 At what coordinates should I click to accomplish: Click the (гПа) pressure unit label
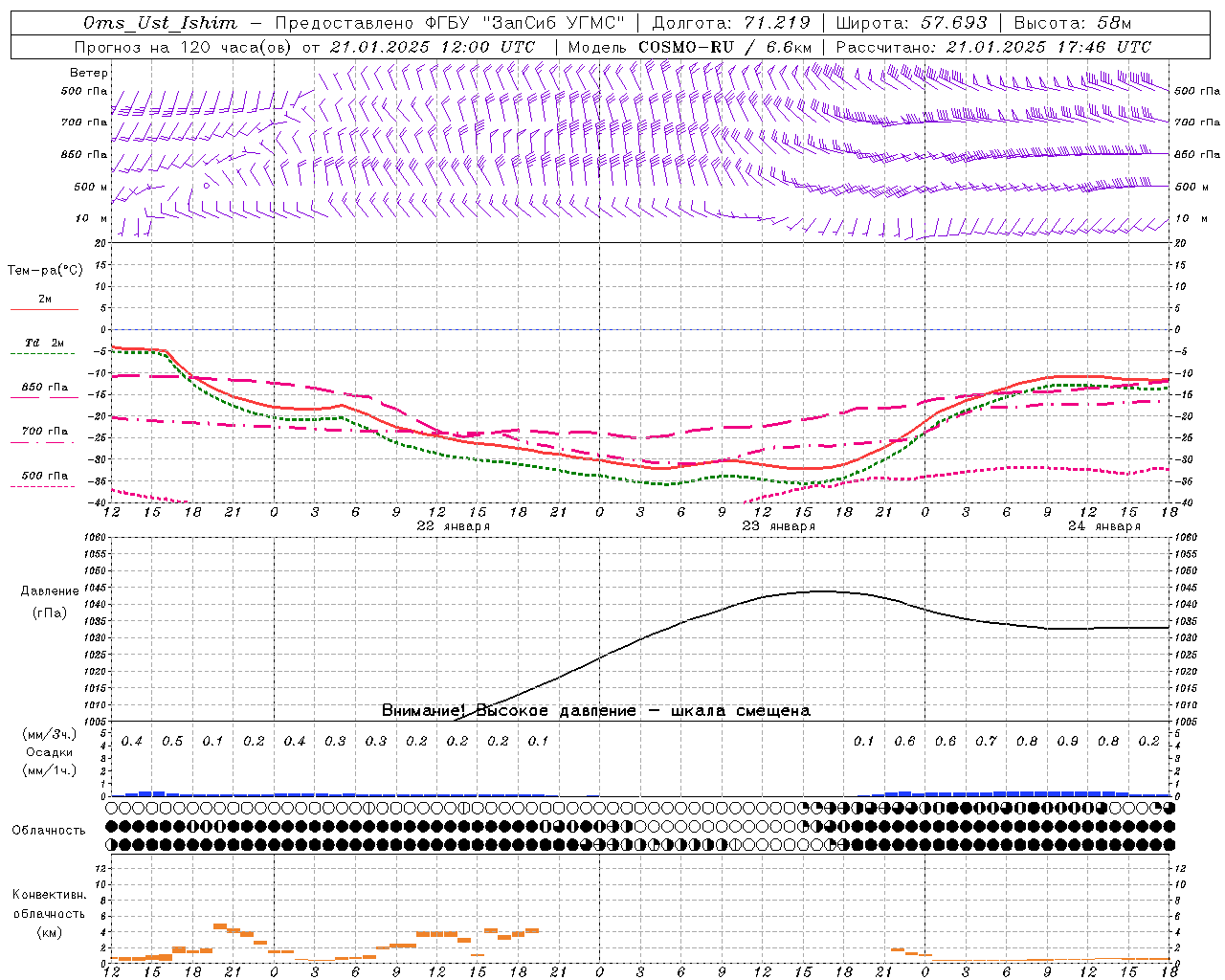[x=50, y=613]
